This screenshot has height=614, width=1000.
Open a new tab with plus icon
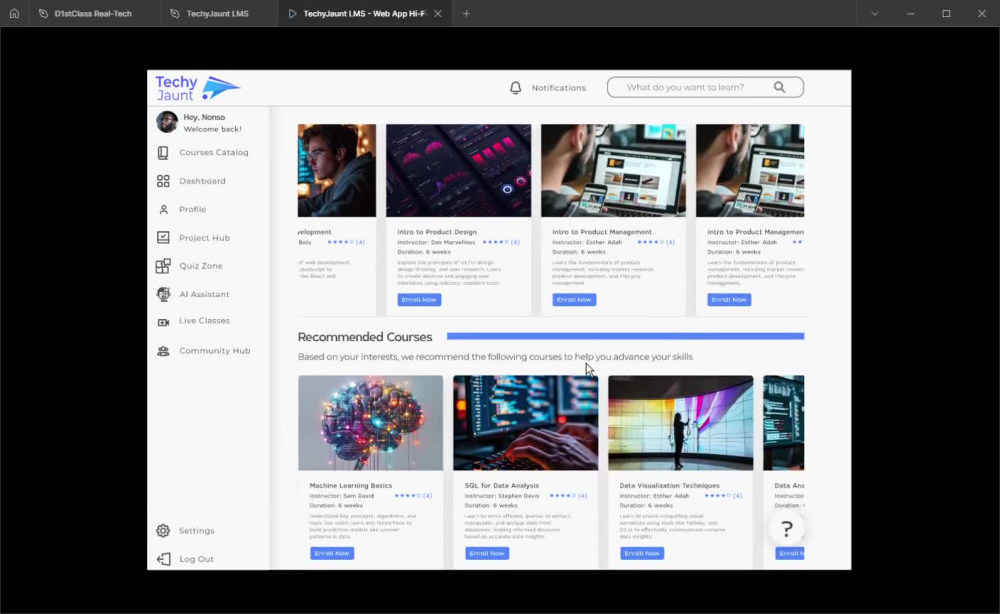click(466, 13)
